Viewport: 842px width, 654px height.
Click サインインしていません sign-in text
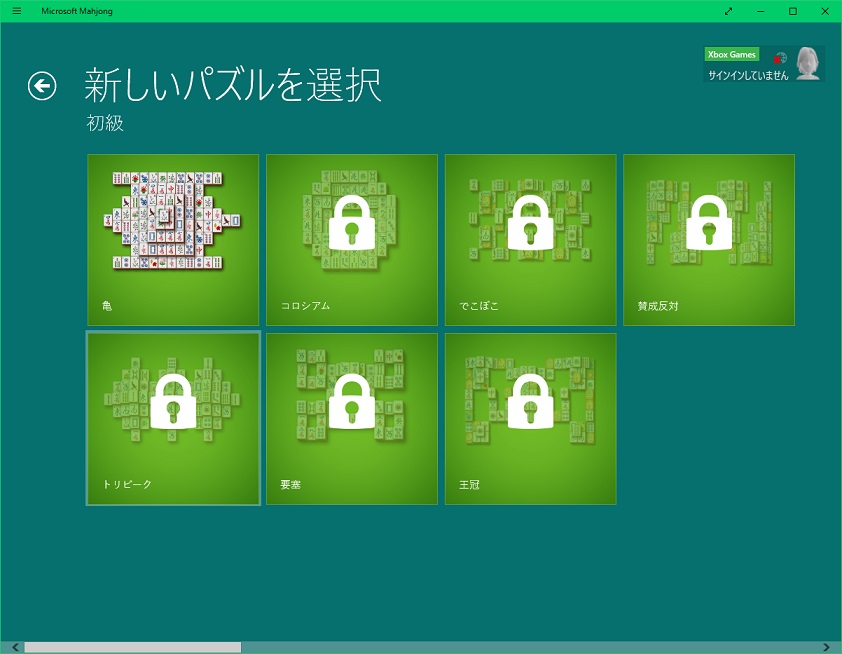(x=748, y=75)
